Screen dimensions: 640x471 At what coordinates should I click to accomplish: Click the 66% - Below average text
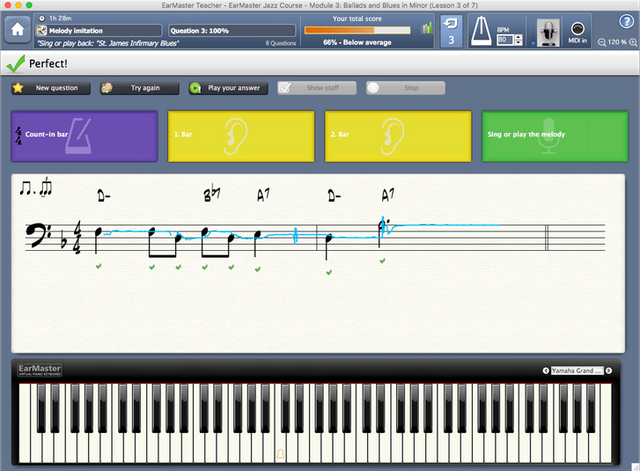(357, 42)
